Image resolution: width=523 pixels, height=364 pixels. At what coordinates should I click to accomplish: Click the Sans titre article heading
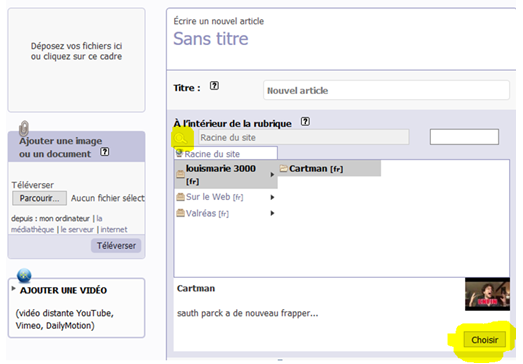pyautogui.click(x=211, y=39)
